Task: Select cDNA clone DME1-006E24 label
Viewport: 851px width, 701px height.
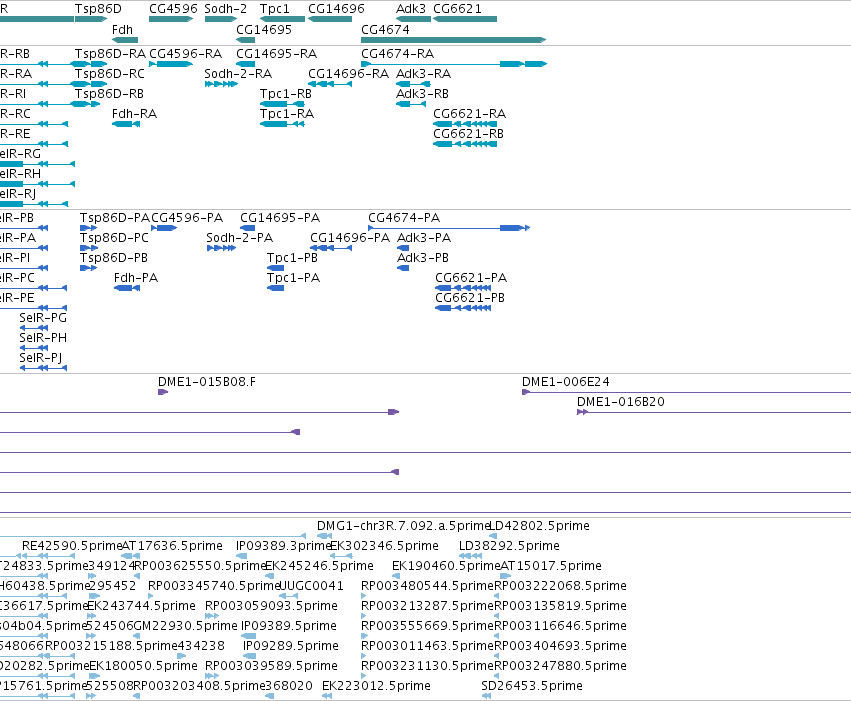Action: 566,382
